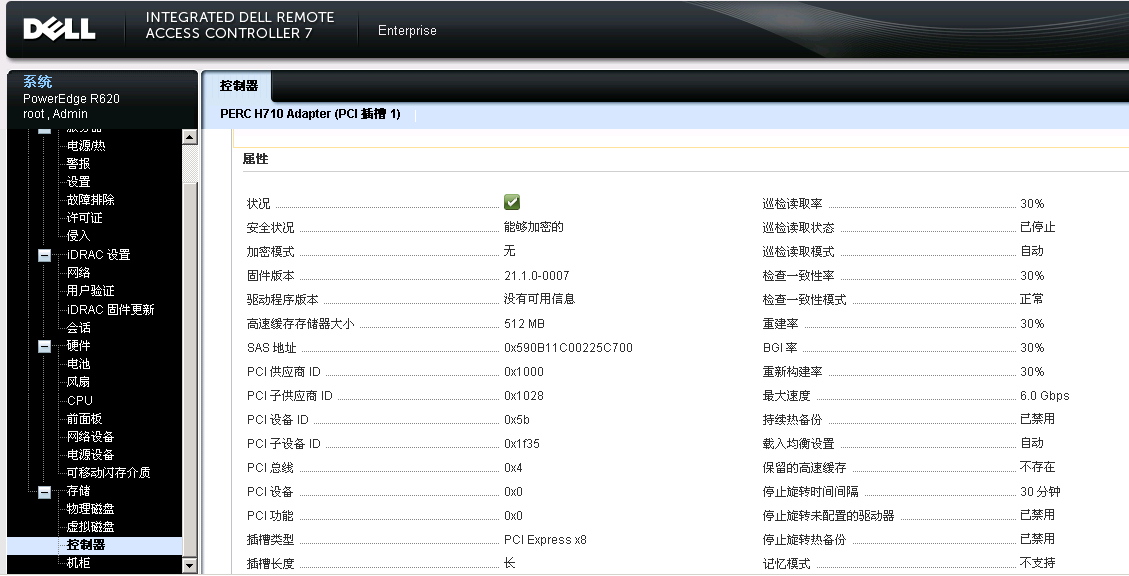Screen dimensions: 1129x576
Task: Open 电源/热 in the sidebar
Action: coord(86,145)
